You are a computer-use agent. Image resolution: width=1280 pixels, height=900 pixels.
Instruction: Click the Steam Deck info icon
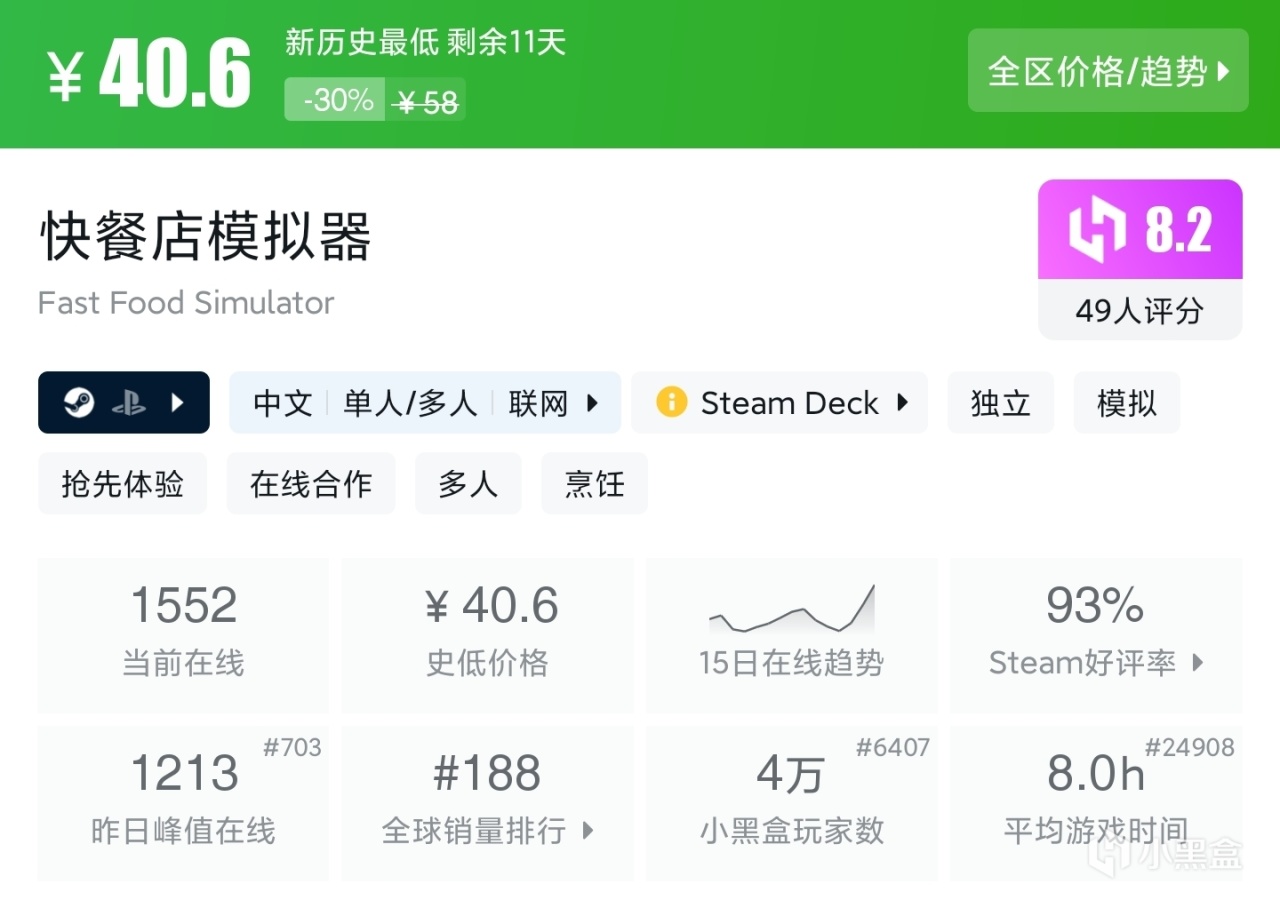click(x=671, y=403)
